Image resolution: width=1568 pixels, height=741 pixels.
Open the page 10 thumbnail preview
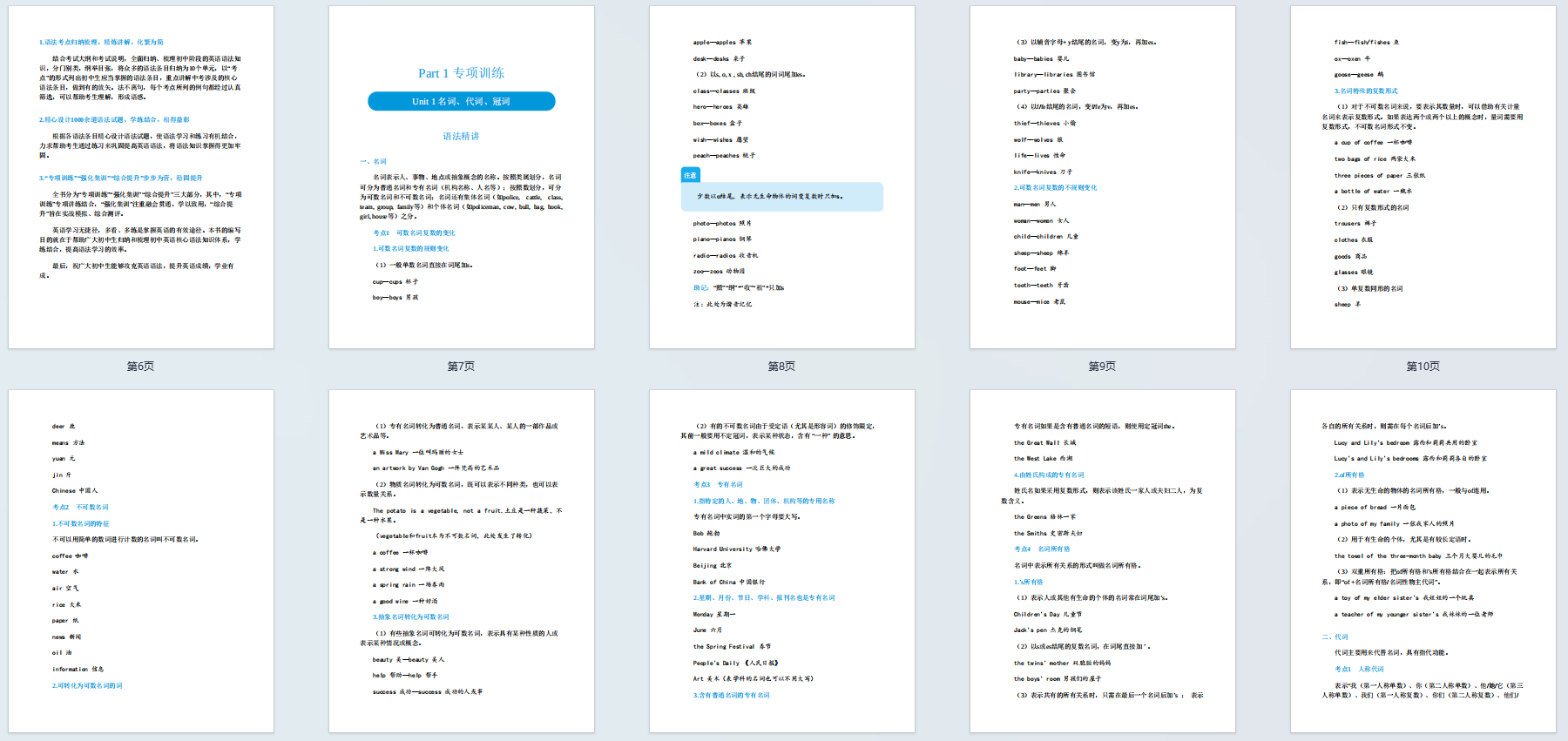(1423, 178)
